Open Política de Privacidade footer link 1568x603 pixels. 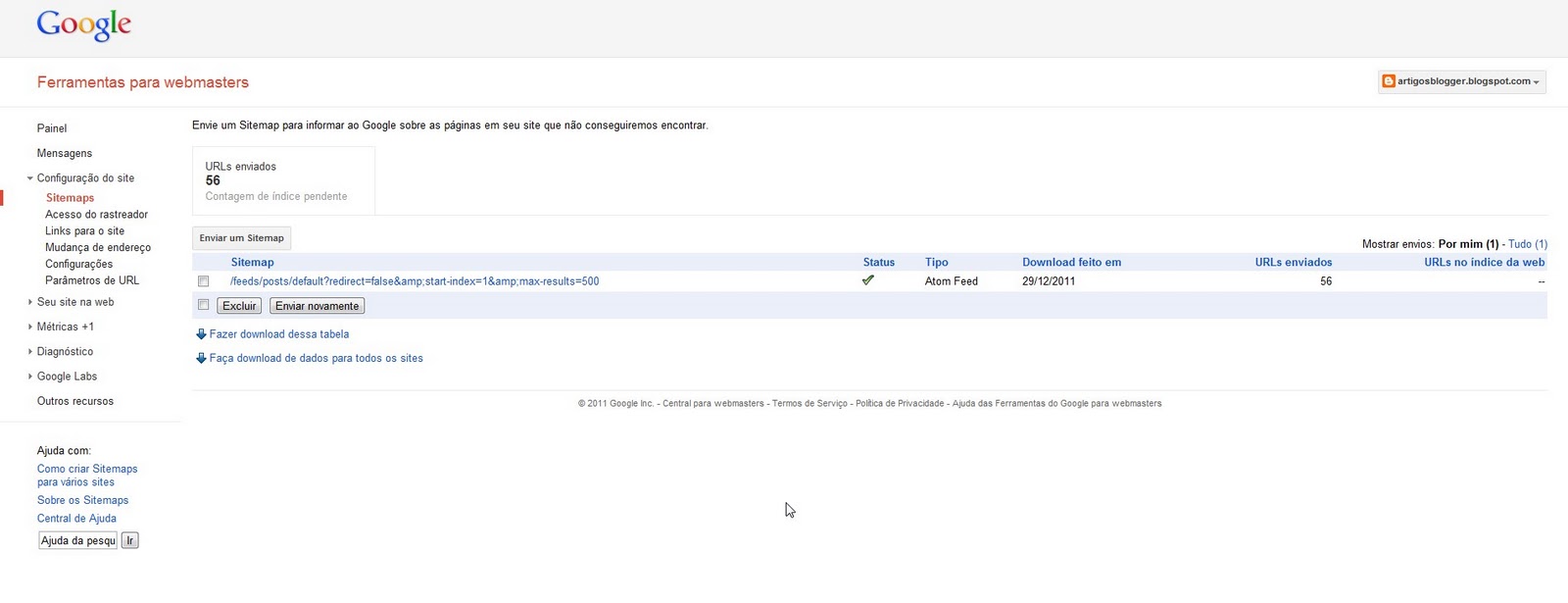(900, 404)
